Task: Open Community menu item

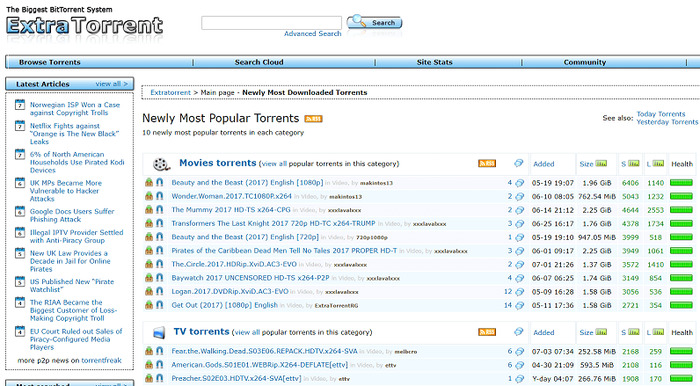Action: [x=584, y=62]
